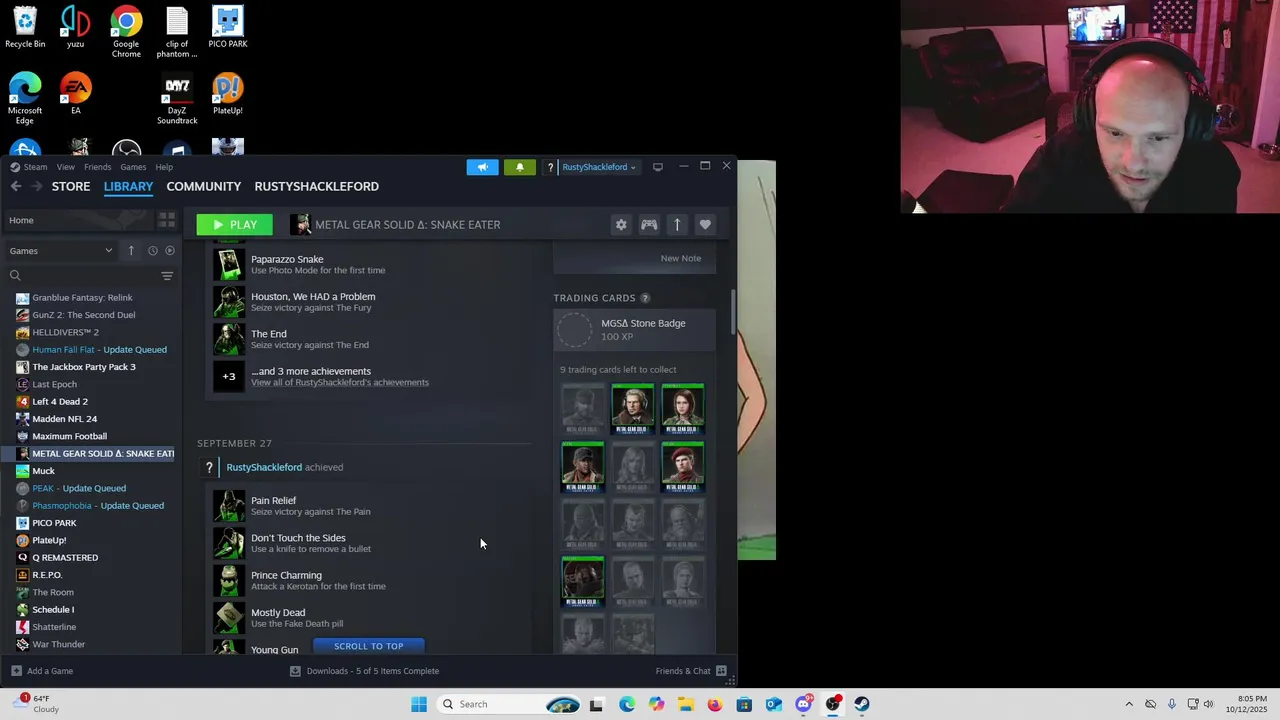
Task: Select Phasmophobia in library list
Action: (98, 506)
